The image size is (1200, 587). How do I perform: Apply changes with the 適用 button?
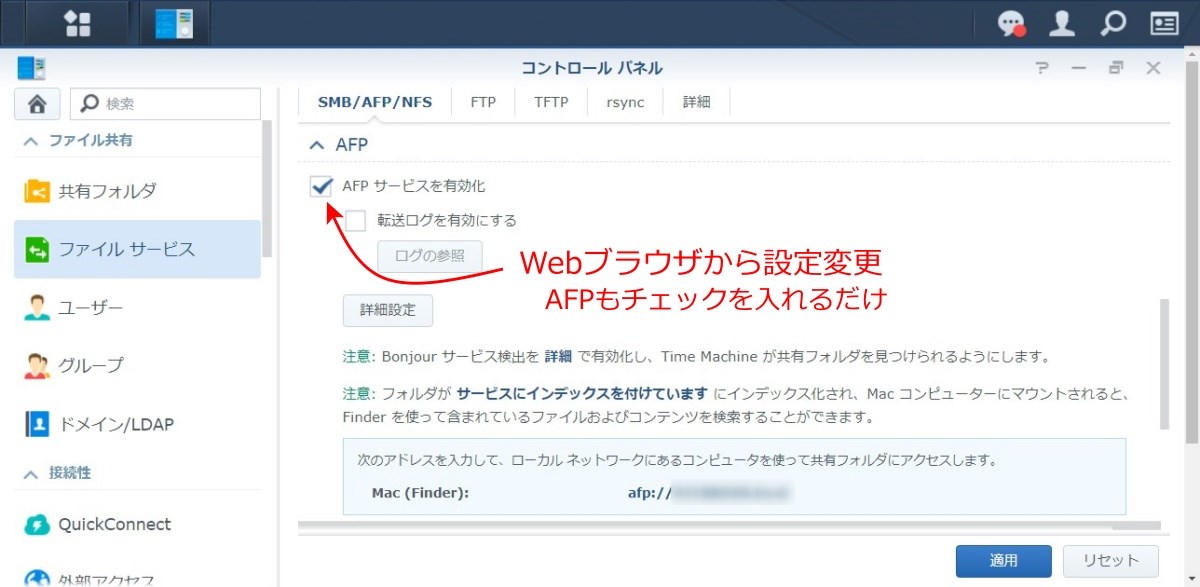click(x=1004, y=561)
